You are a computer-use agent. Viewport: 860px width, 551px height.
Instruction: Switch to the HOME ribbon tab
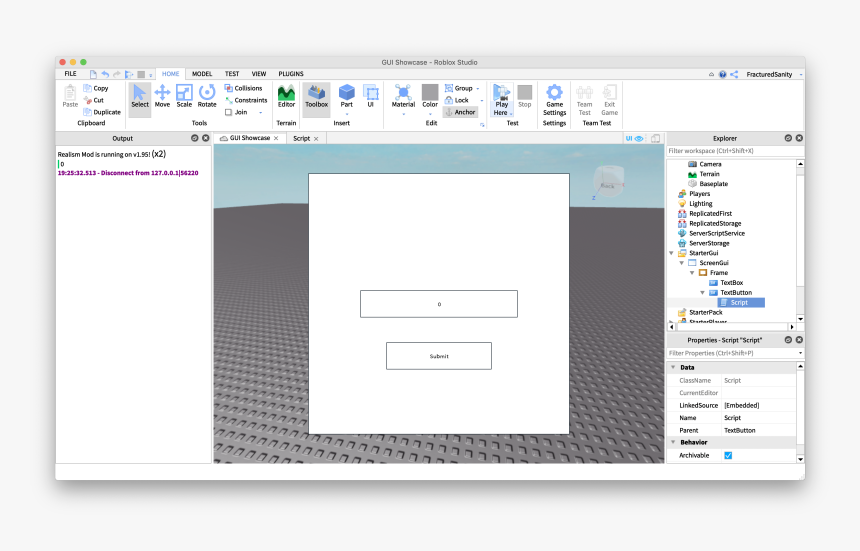click(171, 74)
